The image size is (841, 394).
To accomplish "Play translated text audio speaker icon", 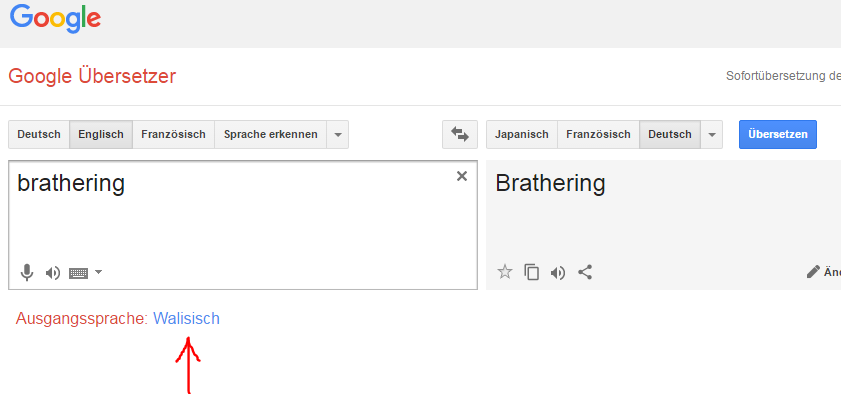I will (558, 273).
